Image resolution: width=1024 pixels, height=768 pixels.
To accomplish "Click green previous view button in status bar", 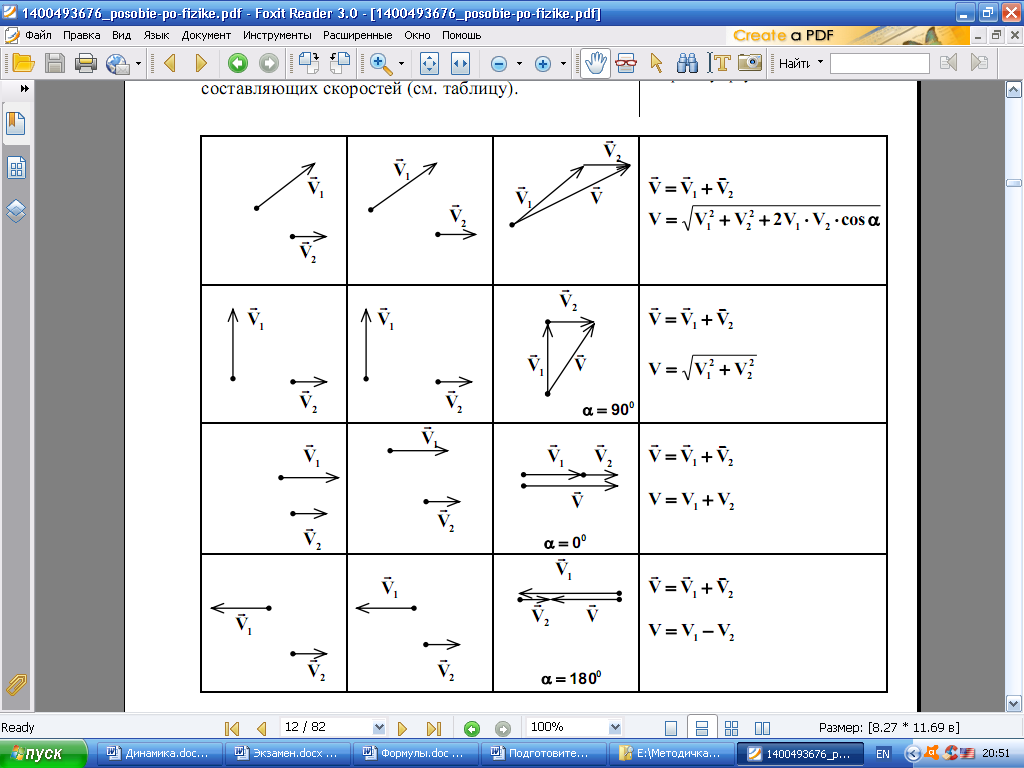I will pos(472,728).
